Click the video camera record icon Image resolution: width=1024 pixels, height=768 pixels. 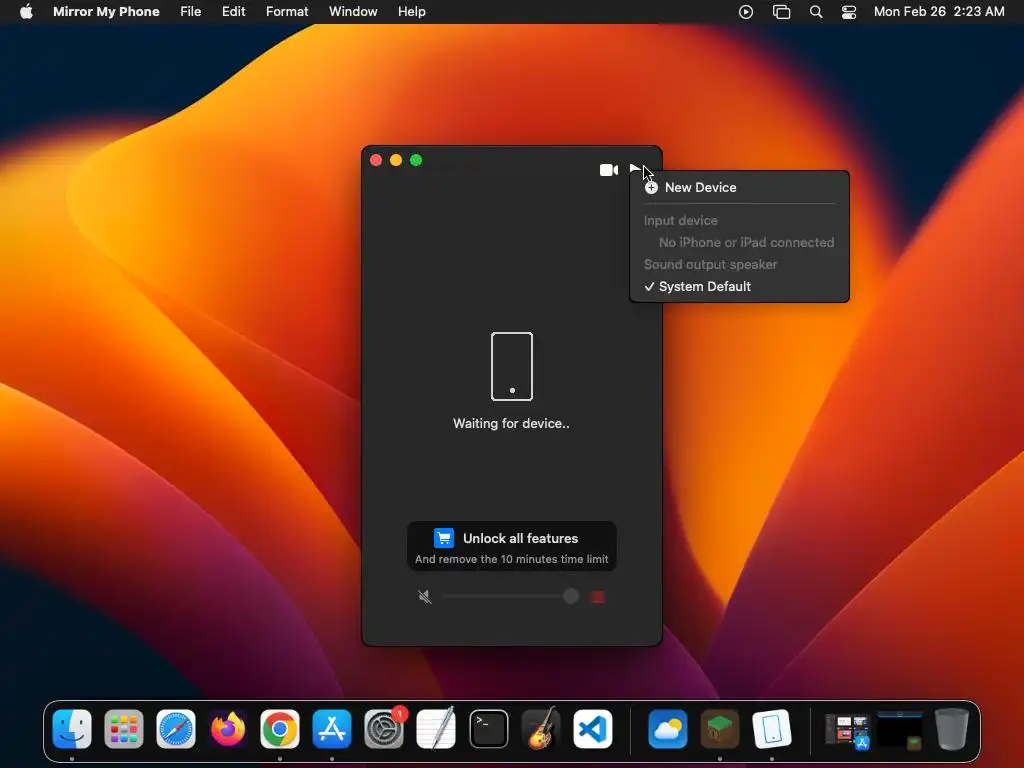pos(609,170)
